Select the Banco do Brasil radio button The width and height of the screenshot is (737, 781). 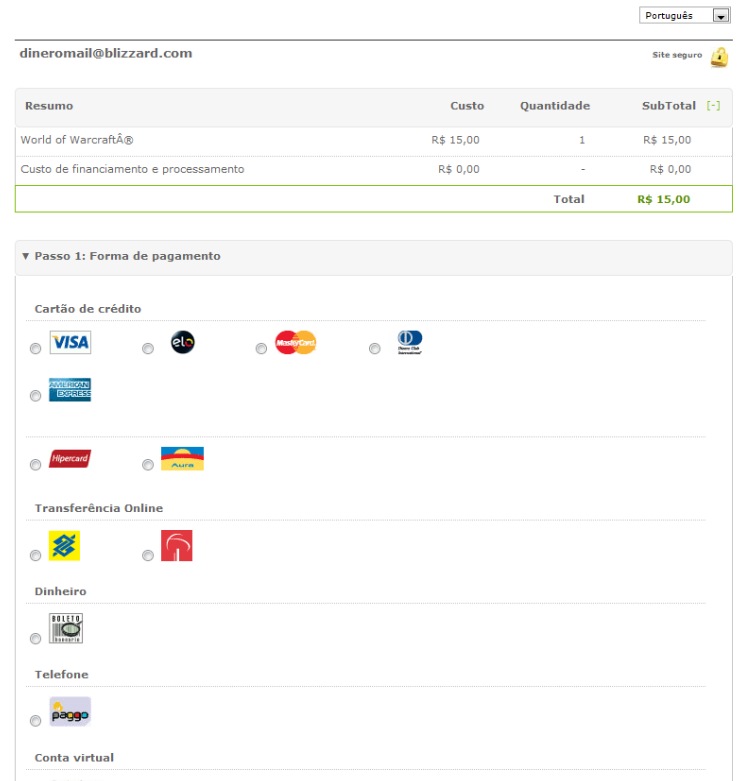pos(35,555)
